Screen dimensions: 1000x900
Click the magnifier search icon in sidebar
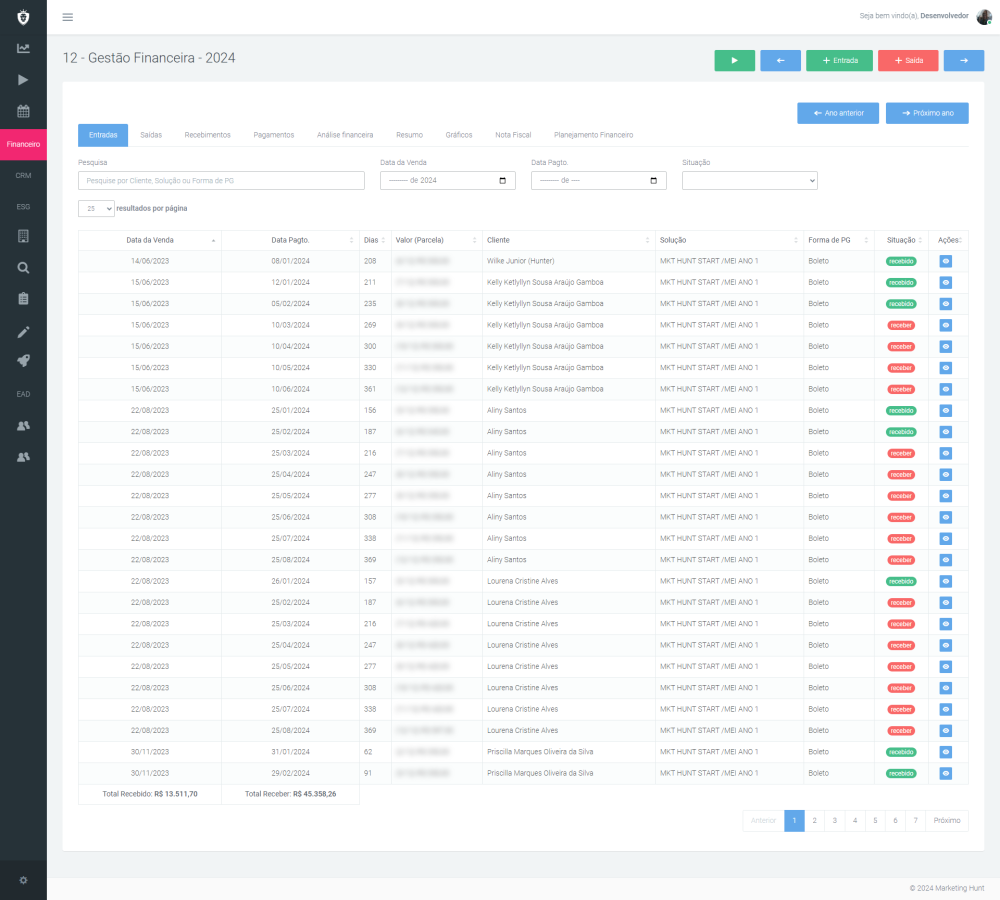click(23, 267)
